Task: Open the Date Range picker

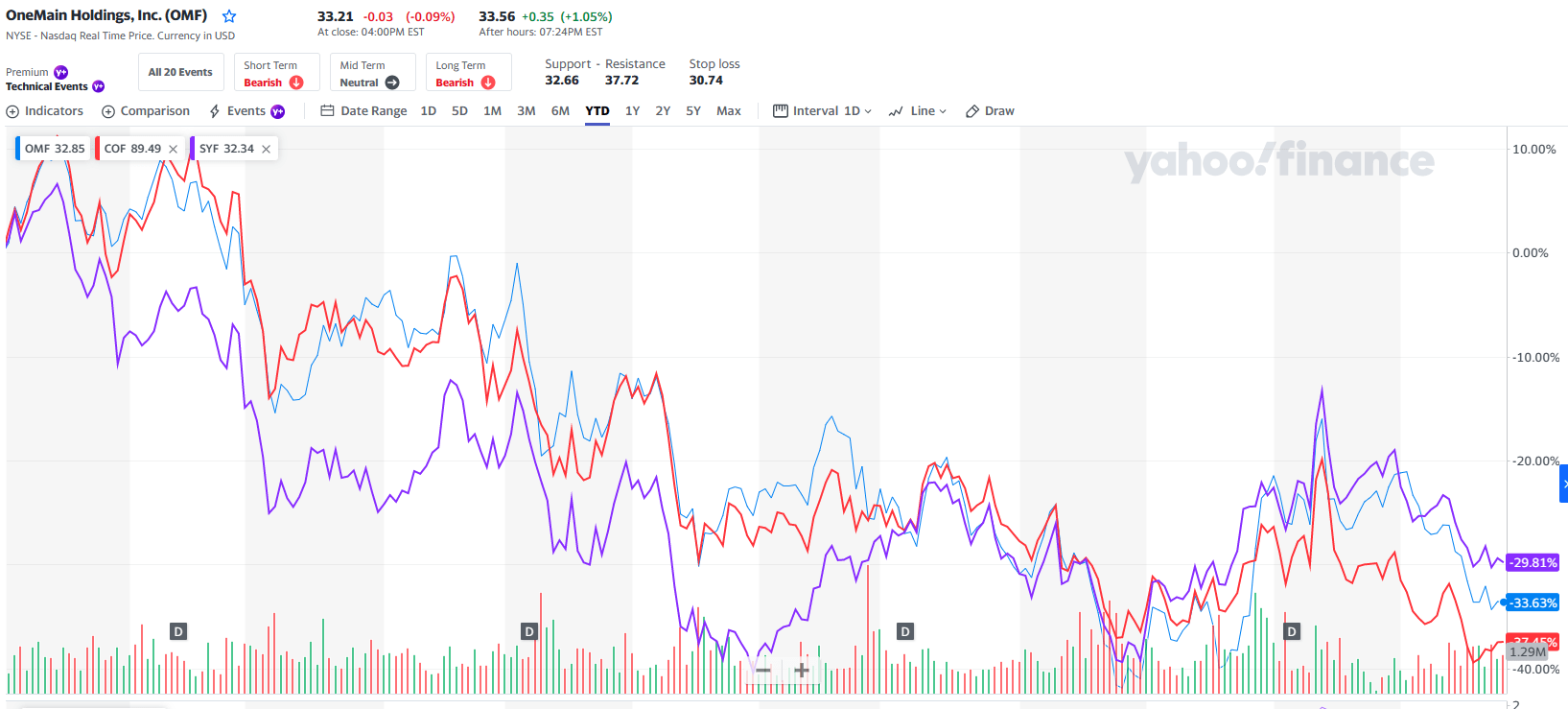Action: point(363,111)
